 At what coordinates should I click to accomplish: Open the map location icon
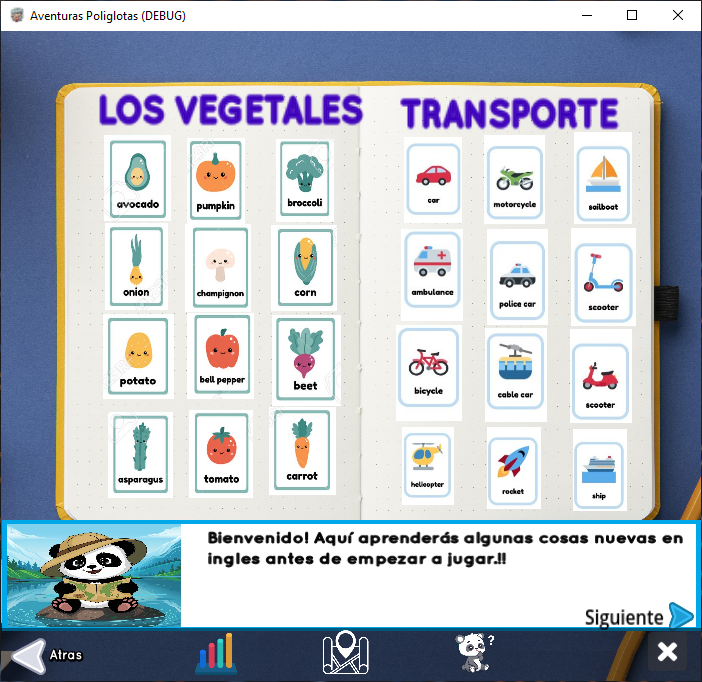[346, 652]
